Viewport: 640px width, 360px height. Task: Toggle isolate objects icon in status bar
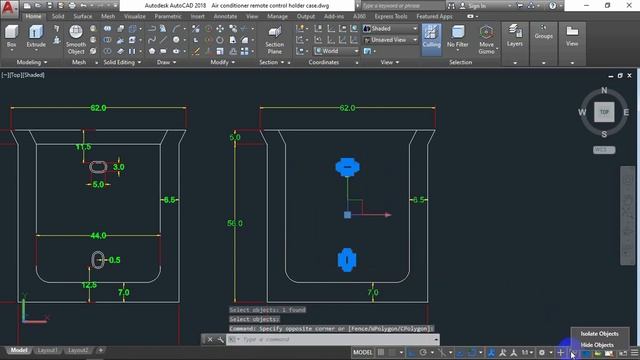click(573, 353)
